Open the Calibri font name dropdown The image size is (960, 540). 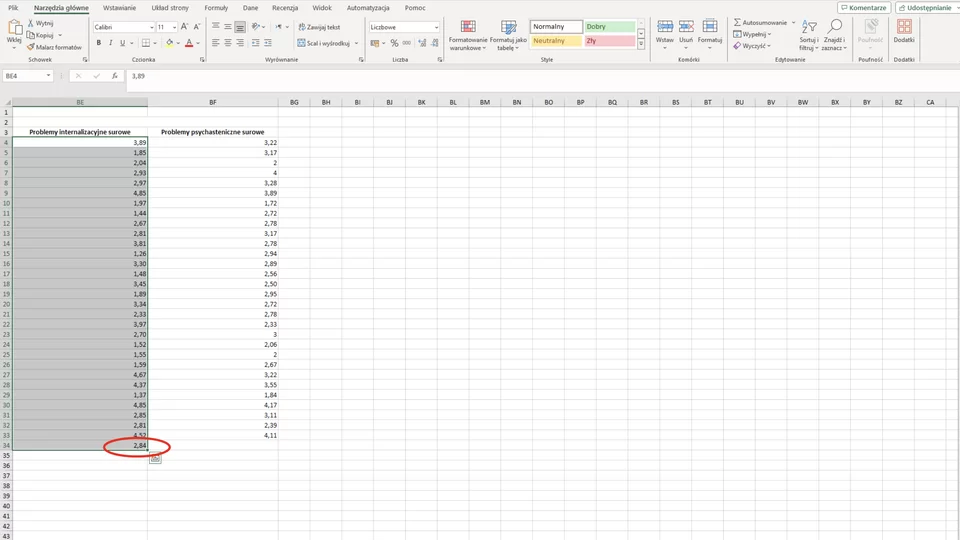coord(151,28)
